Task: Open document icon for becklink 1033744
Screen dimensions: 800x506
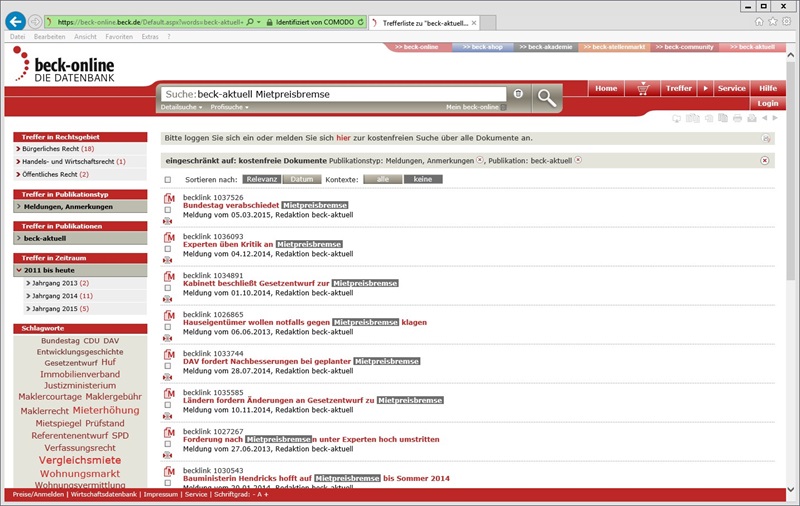Action: pyautogui.click(x=169, y=354)
